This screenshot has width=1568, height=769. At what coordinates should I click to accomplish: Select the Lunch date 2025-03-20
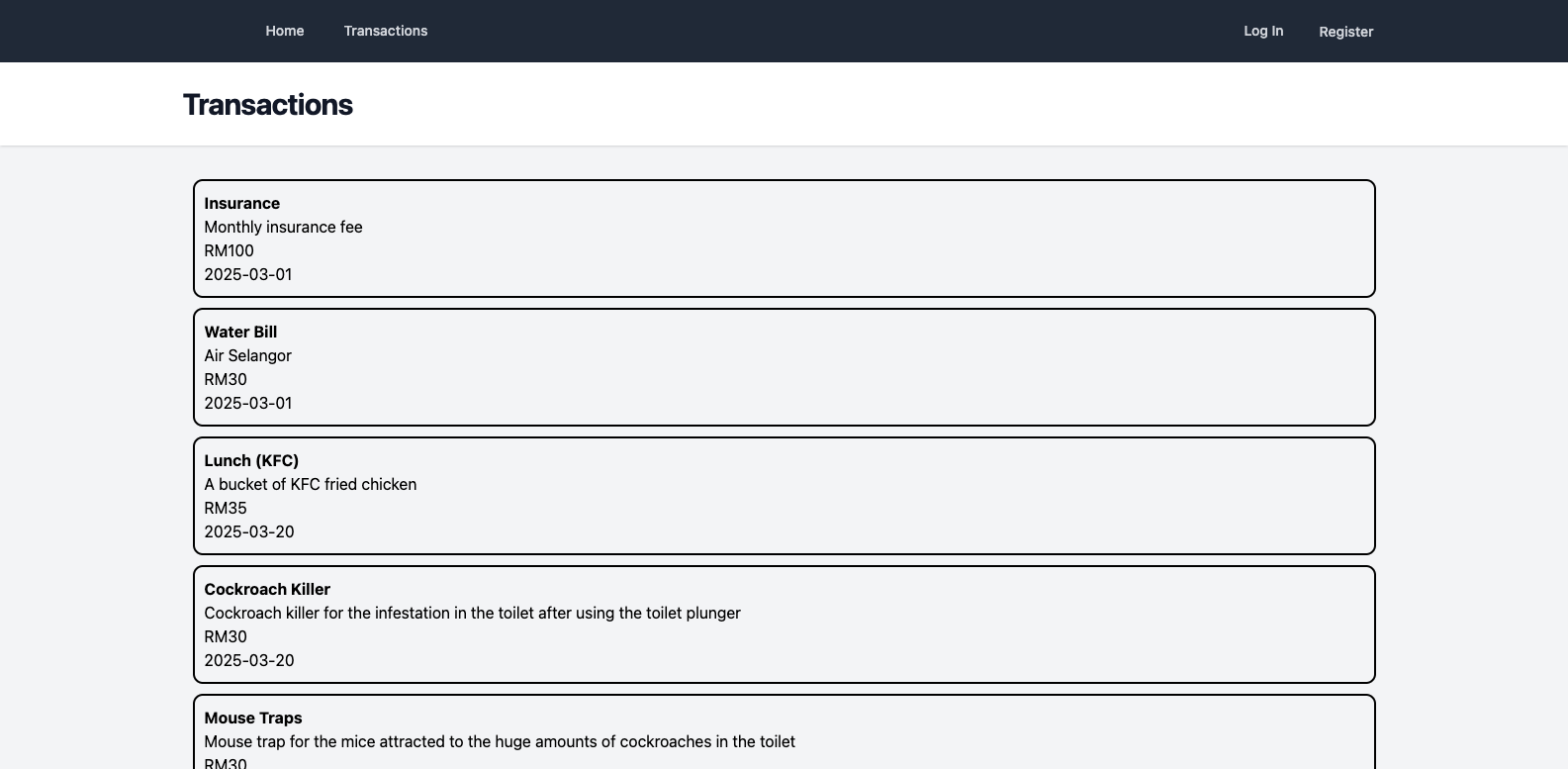(x=249, y=531)
